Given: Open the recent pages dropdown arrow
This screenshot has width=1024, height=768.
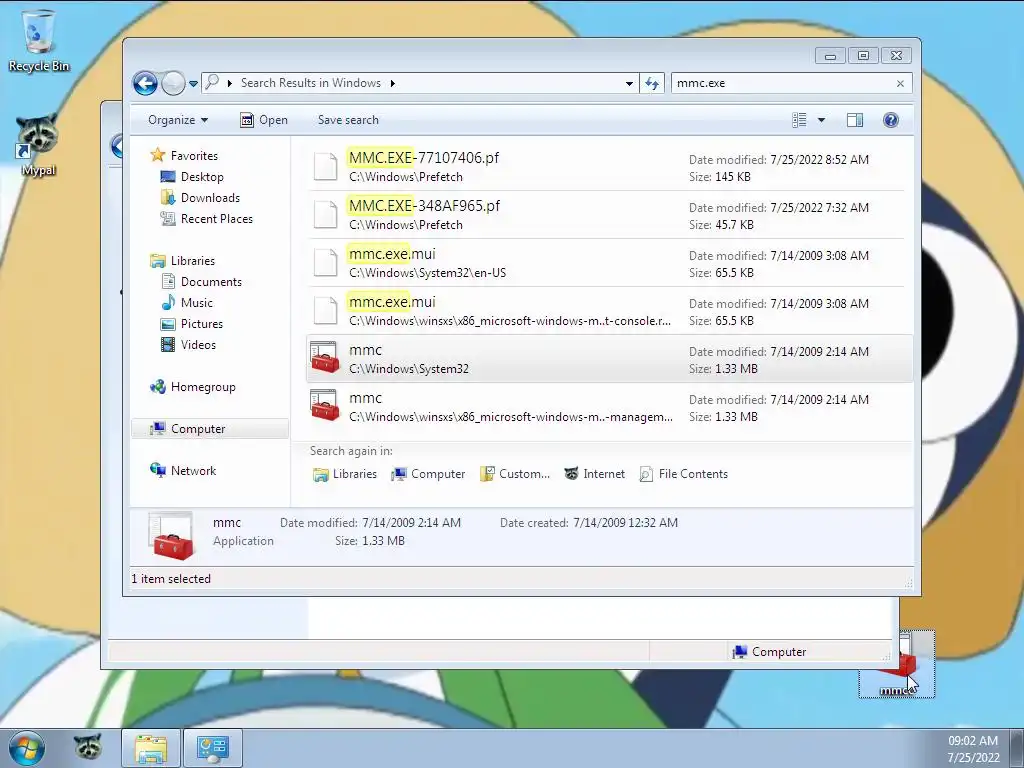Looking at the screenshot, I should click(193, 84).
